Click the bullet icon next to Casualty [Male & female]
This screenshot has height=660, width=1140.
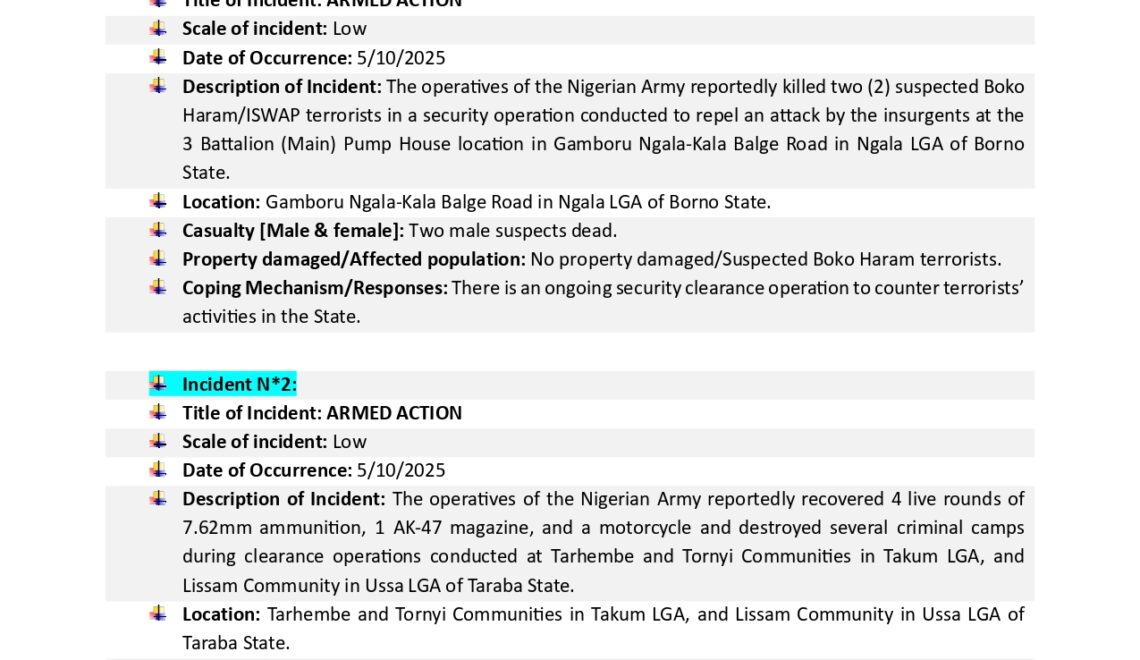click(x=158, y=229)
